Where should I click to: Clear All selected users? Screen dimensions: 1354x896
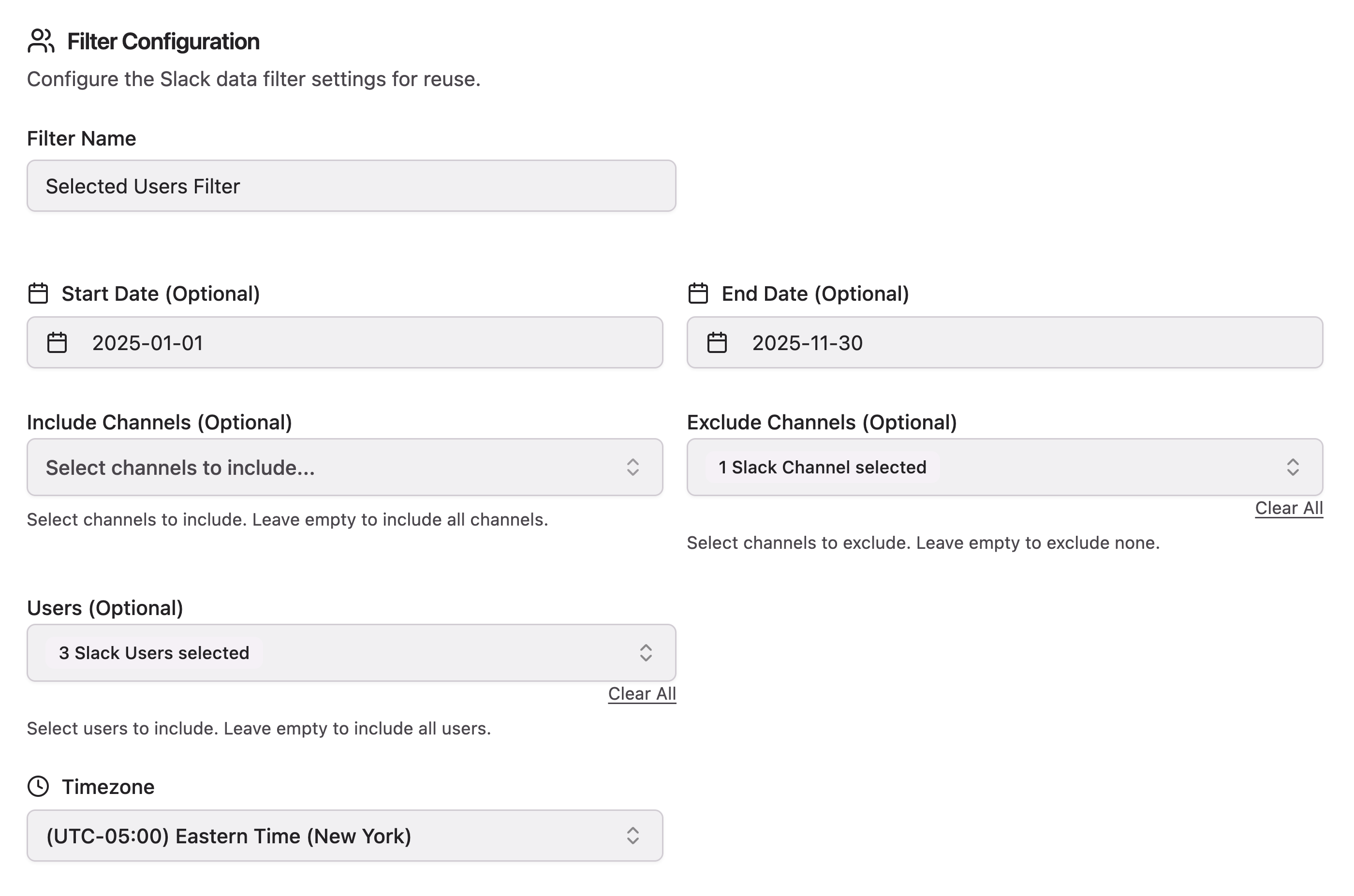(642, 694)
